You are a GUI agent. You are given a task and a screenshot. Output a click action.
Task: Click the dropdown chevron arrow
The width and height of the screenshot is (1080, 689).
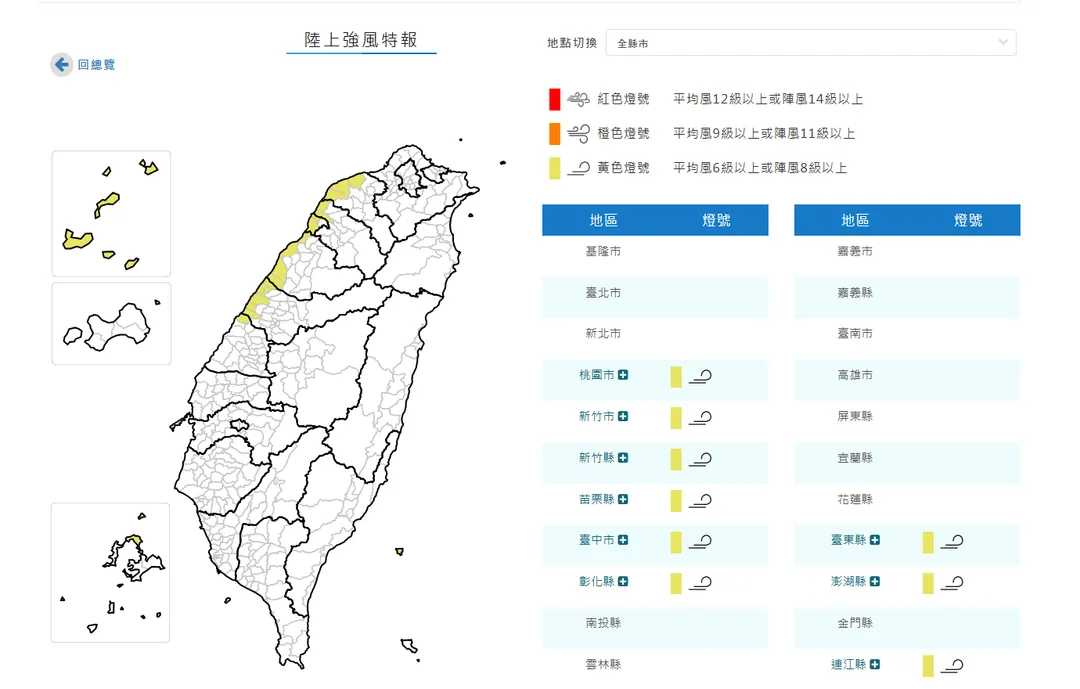[1003, 43]
